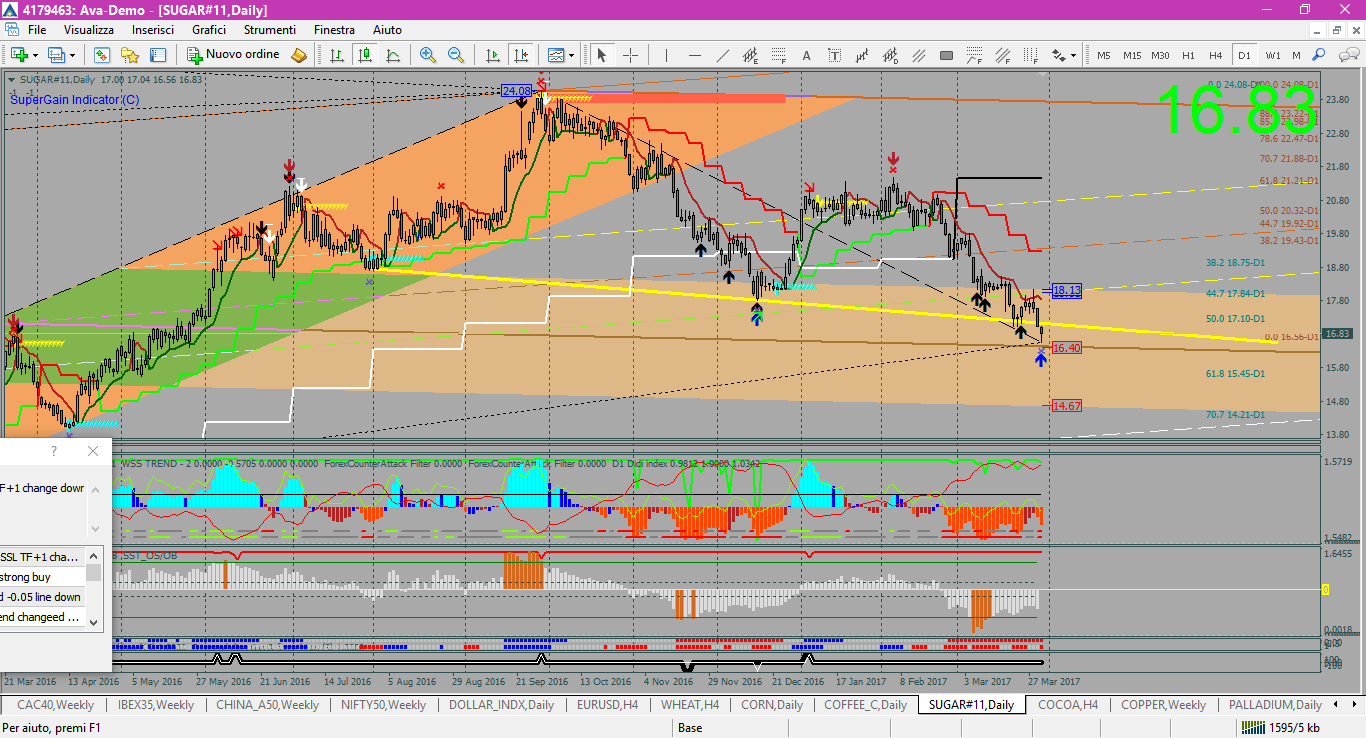
Task: Select the Fibonacci retracement tool
Action: point(778,55)
